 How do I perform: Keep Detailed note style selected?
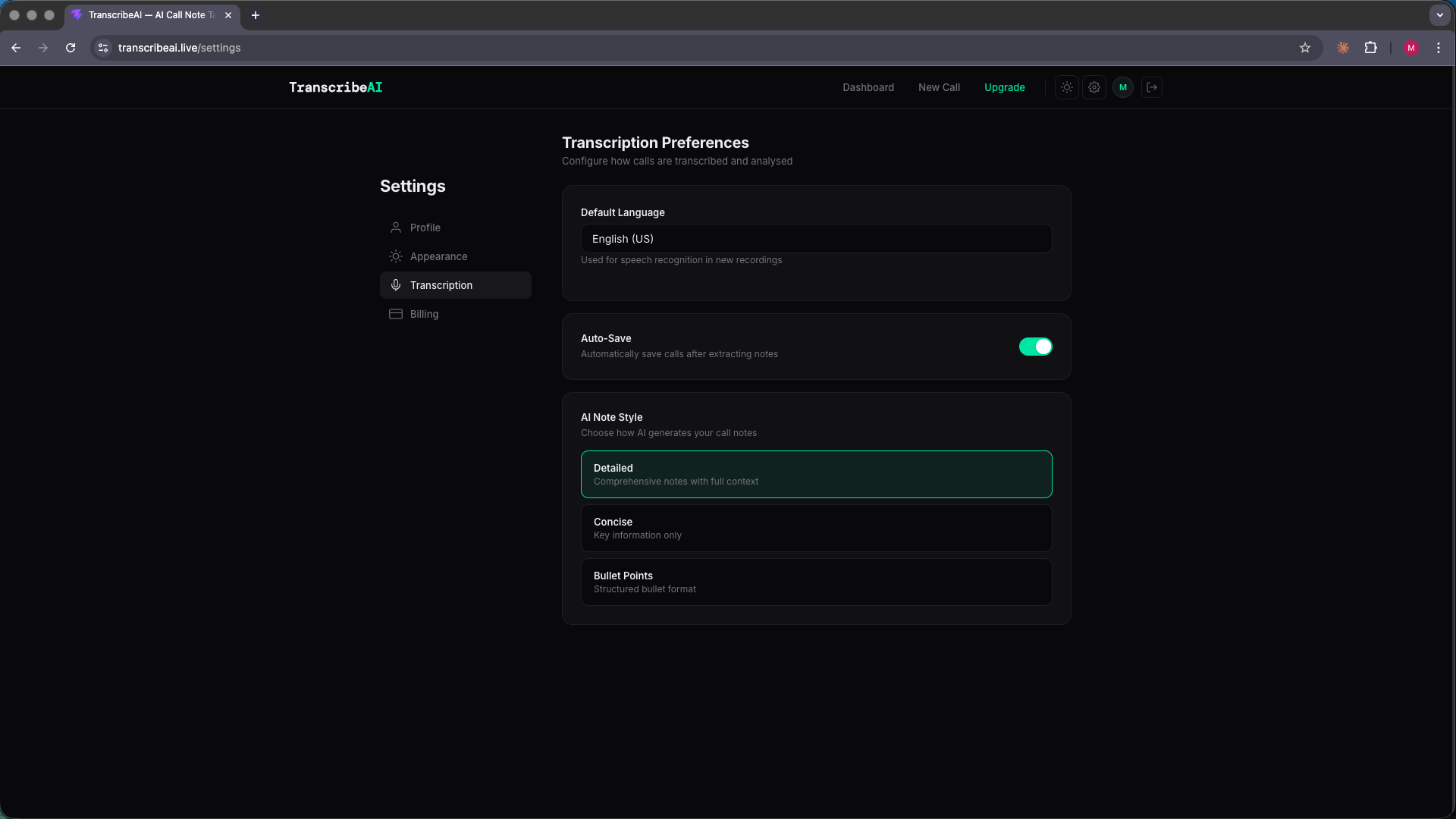point(816,474)
